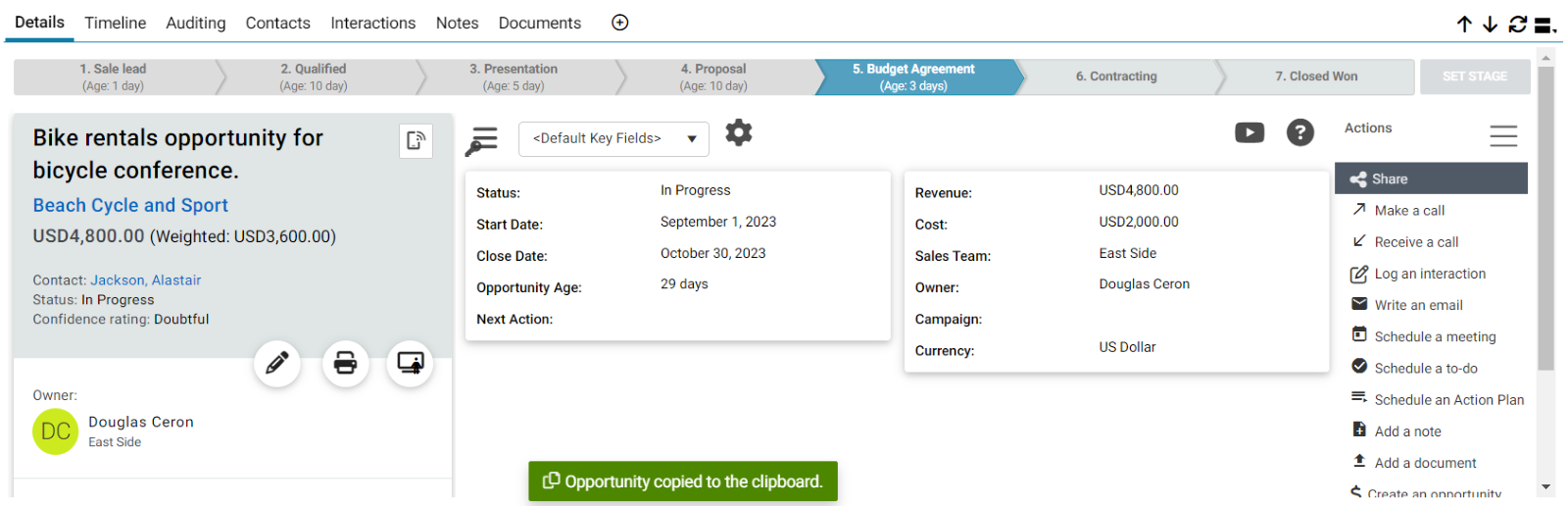The width and height of the screenshot is (1568, 506).
Task: Select the 6. Contracting stage
Action: click(x=1116, y=76)
